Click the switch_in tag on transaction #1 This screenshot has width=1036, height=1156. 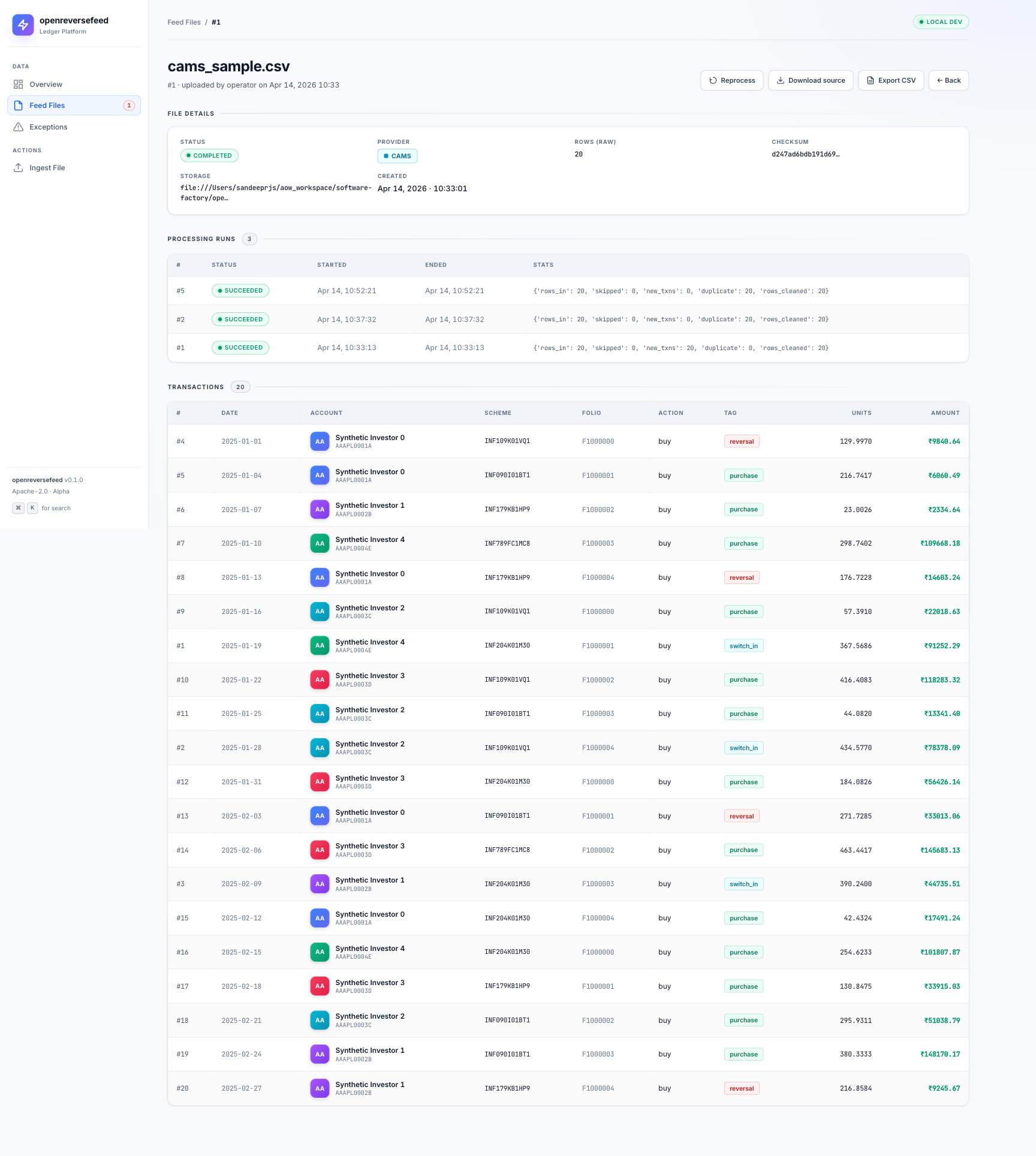pyautogui.click(x=743, y=646)
